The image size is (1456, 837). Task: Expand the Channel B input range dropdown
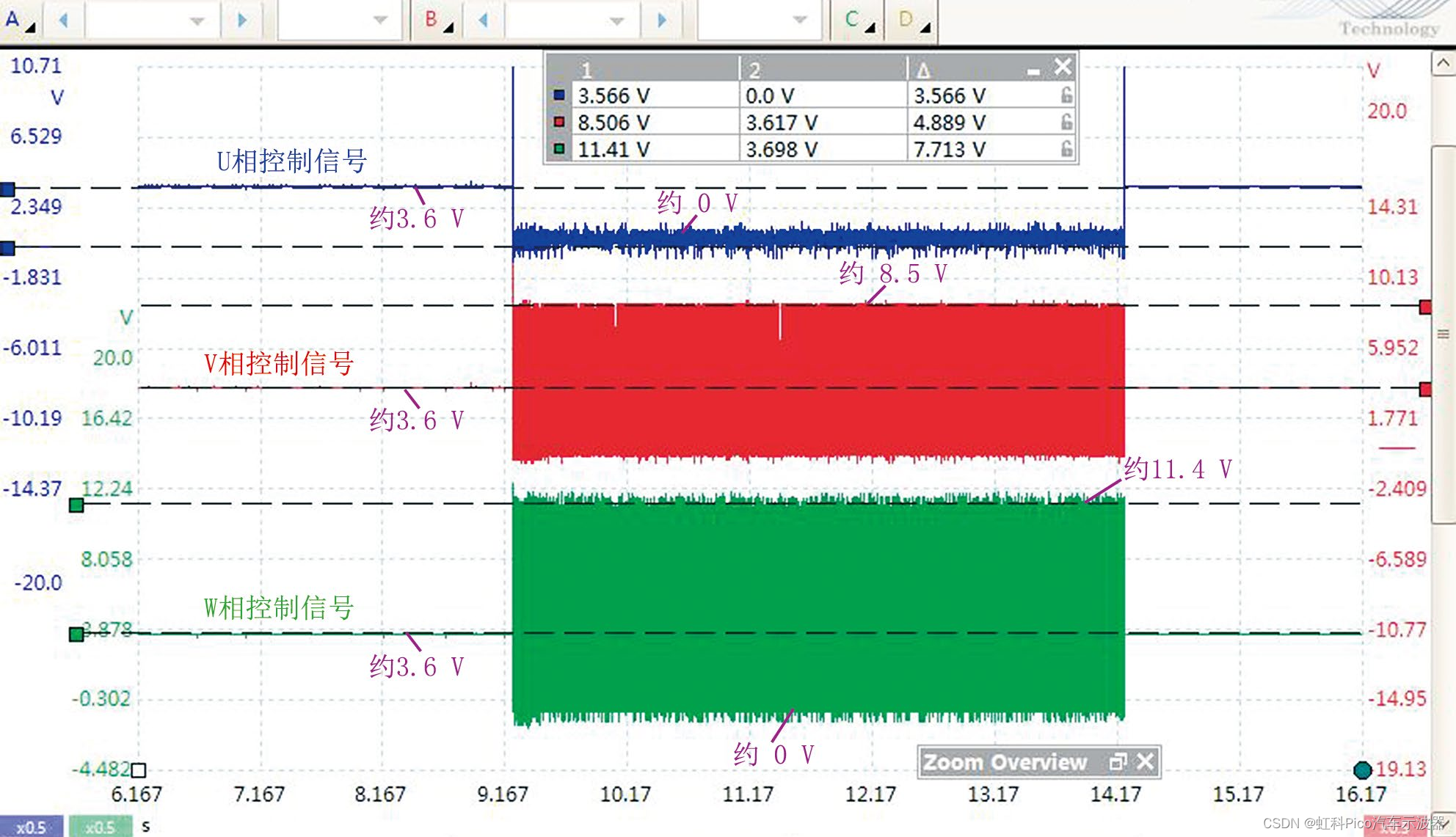pyautogui.click(x=616, y=21)
